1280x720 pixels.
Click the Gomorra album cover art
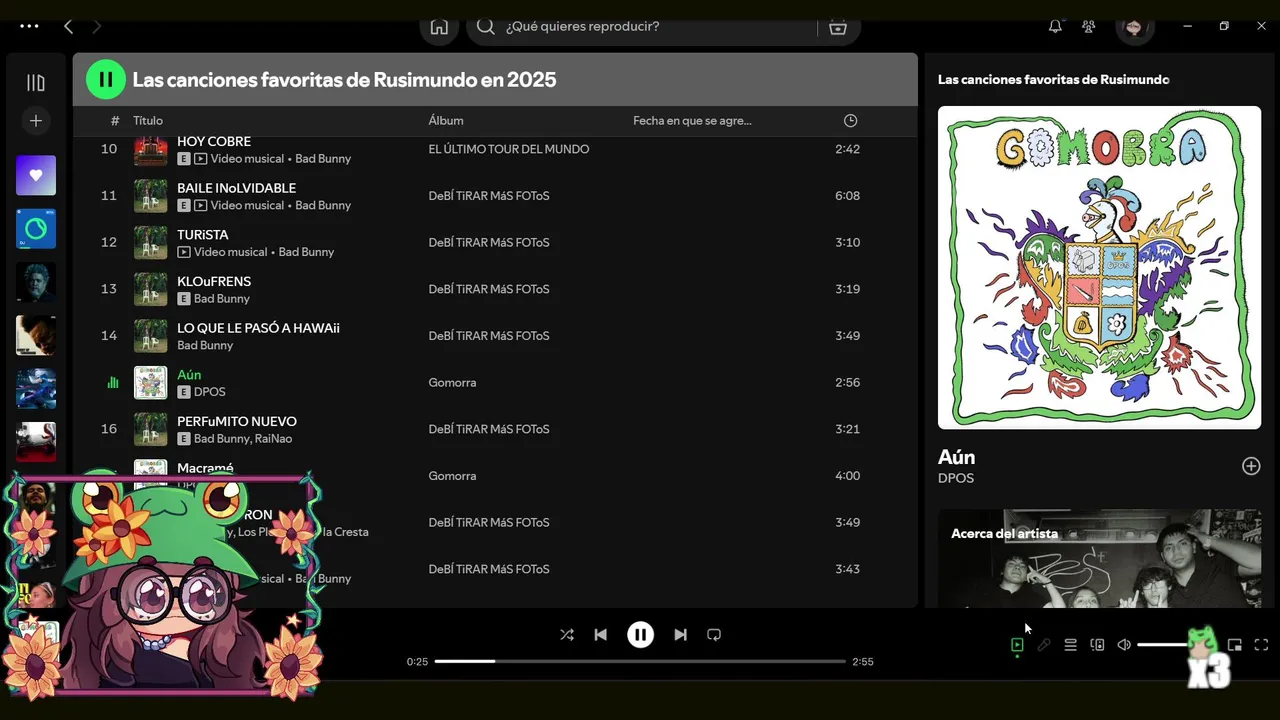point(1099,267)
